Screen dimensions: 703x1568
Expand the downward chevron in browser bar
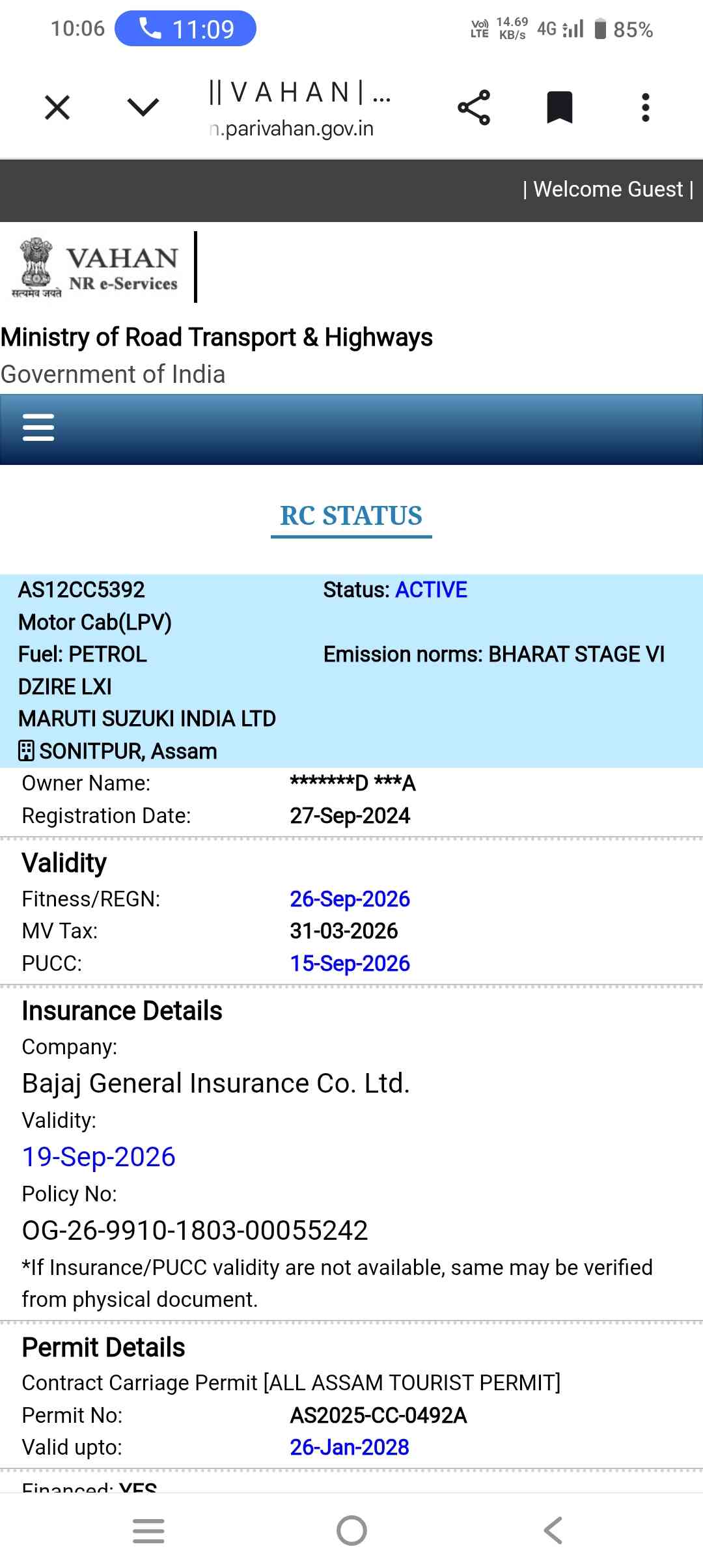click(x=143, y=107)
